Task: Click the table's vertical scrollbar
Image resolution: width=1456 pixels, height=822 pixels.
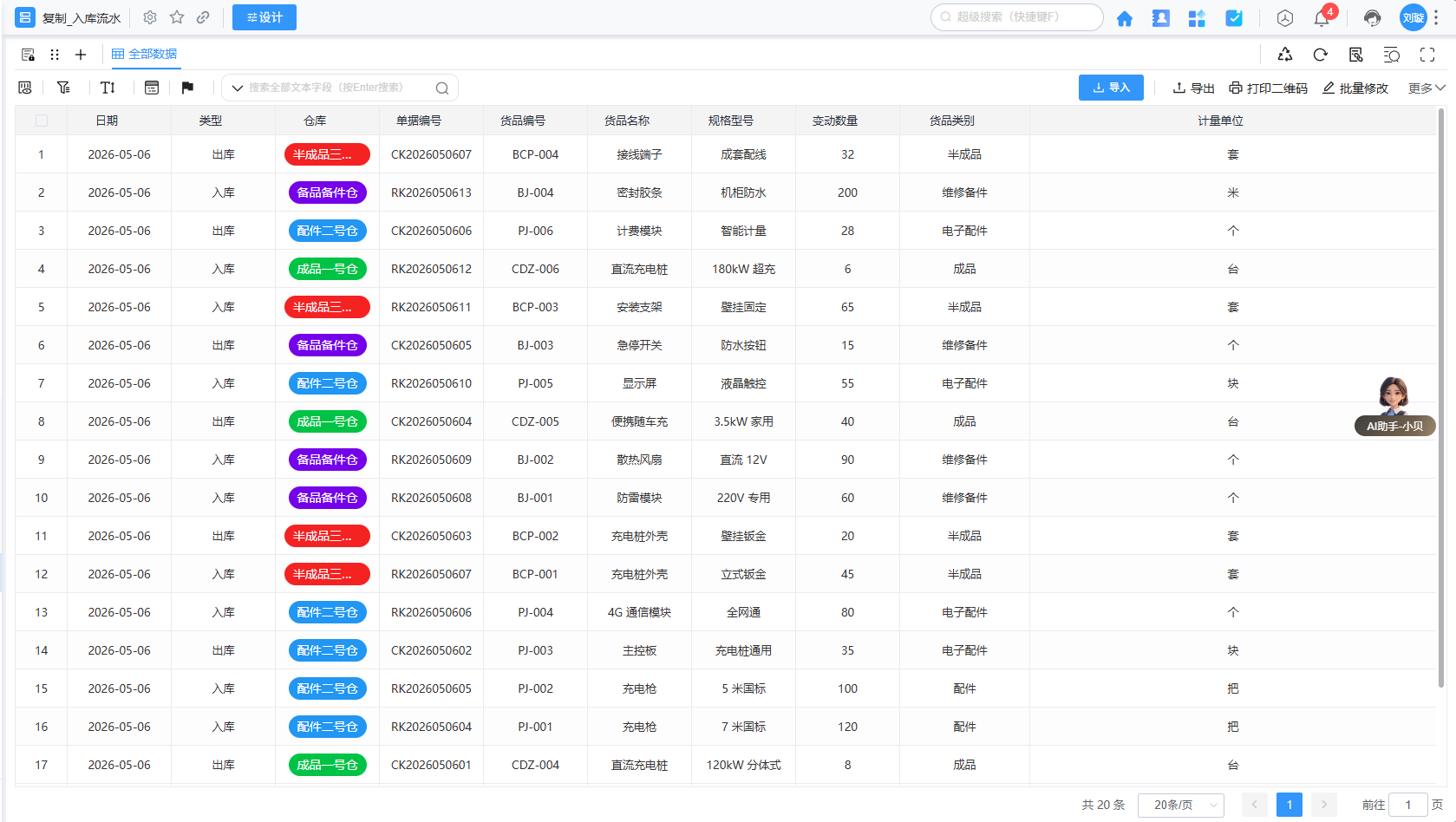Action: [1441, 399]
